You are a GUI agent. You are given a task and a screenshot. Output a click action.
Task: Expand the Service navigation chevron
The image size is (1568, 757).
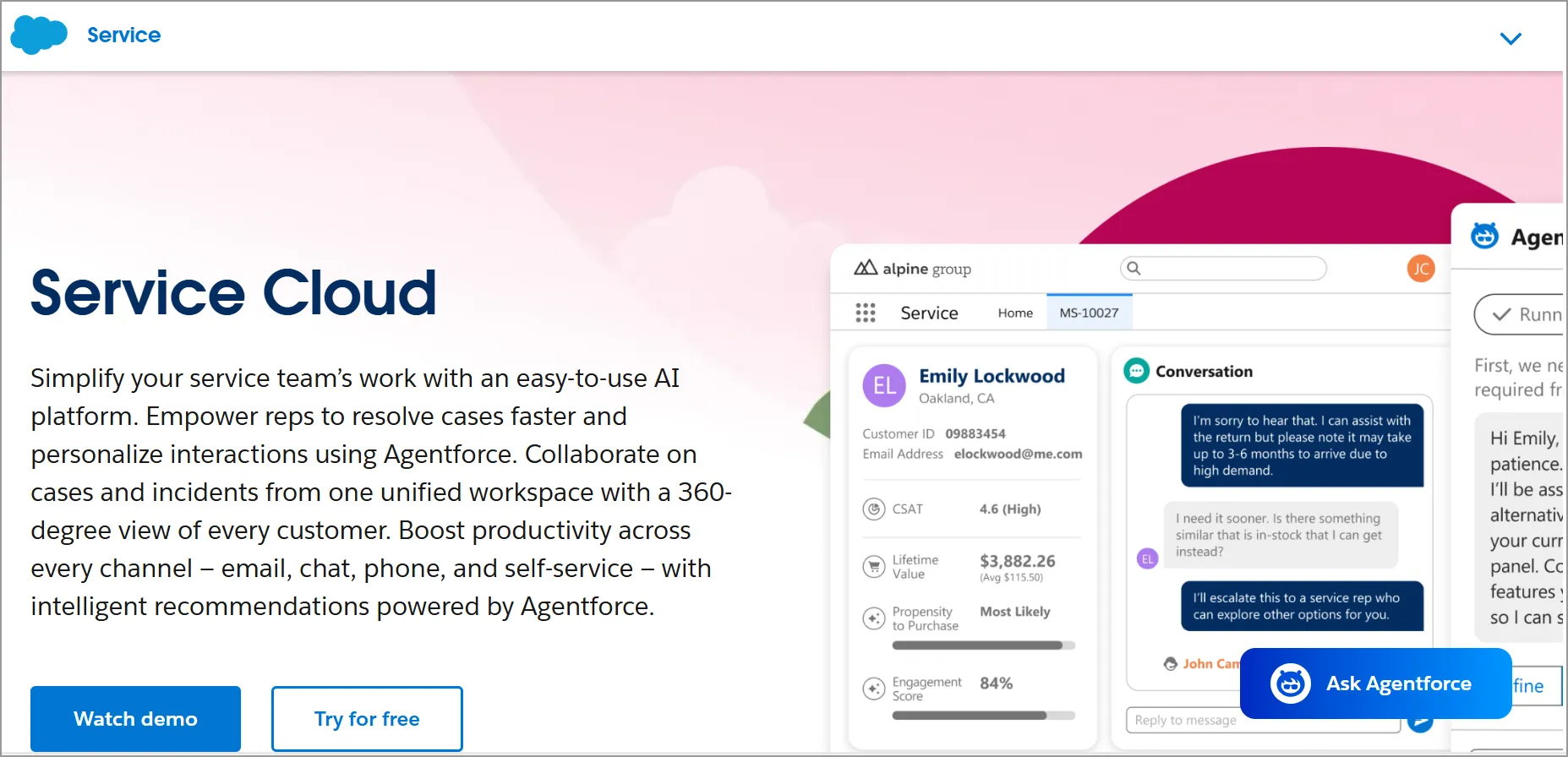(x=1510, y=38)
